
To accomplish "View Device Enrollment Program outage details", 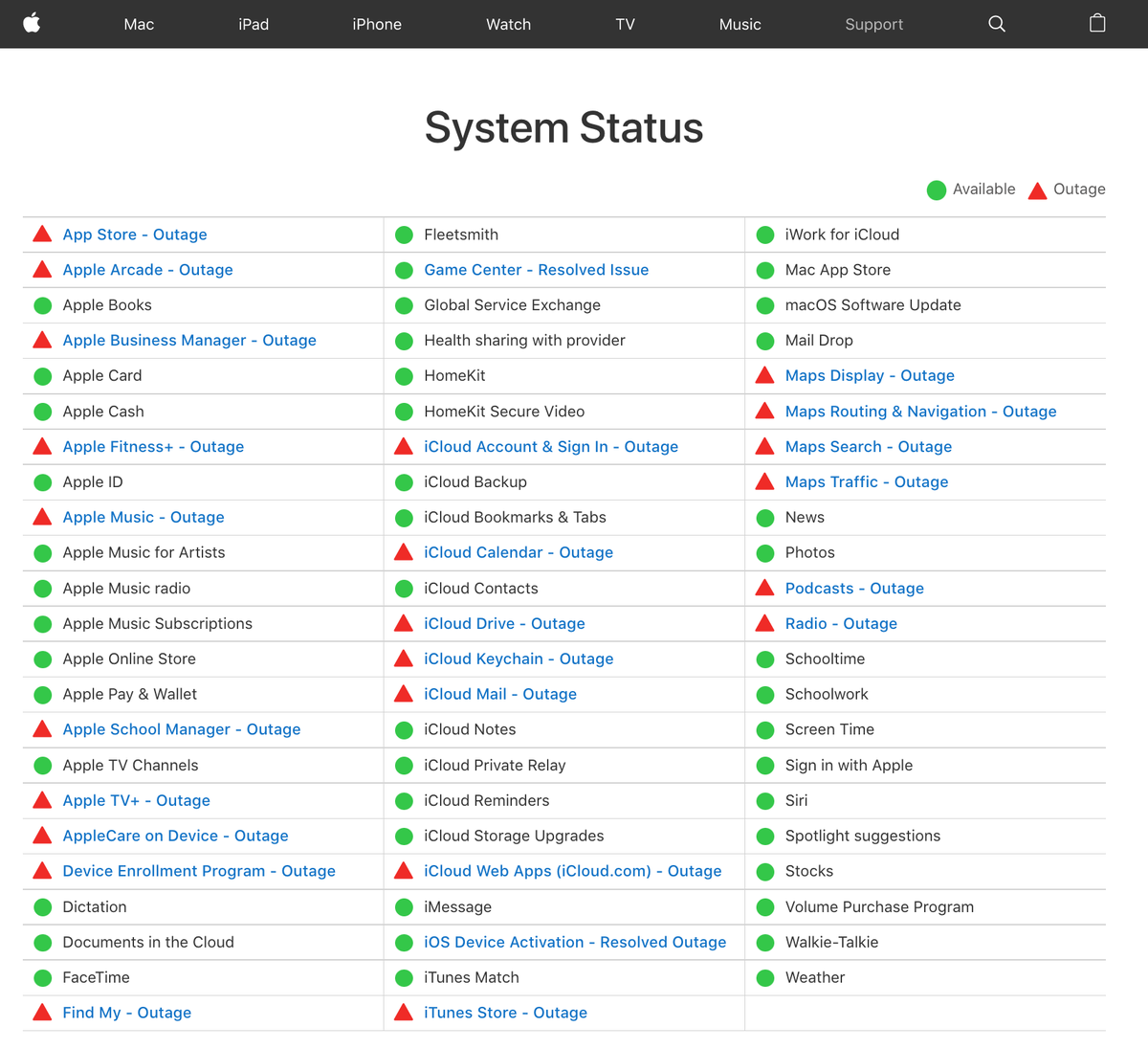I will (199, 871).
